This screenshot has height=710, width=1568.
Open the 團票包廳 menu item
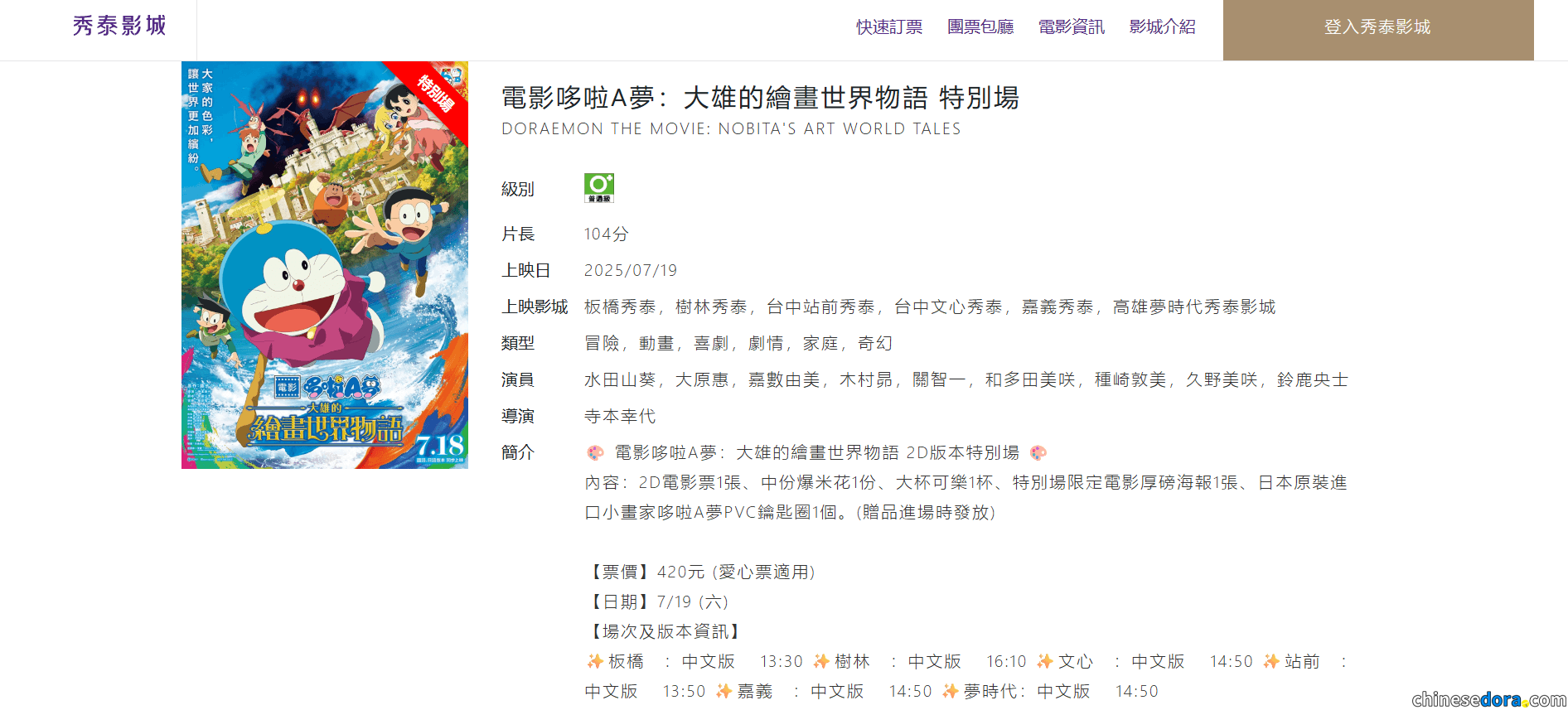(980, 27)
